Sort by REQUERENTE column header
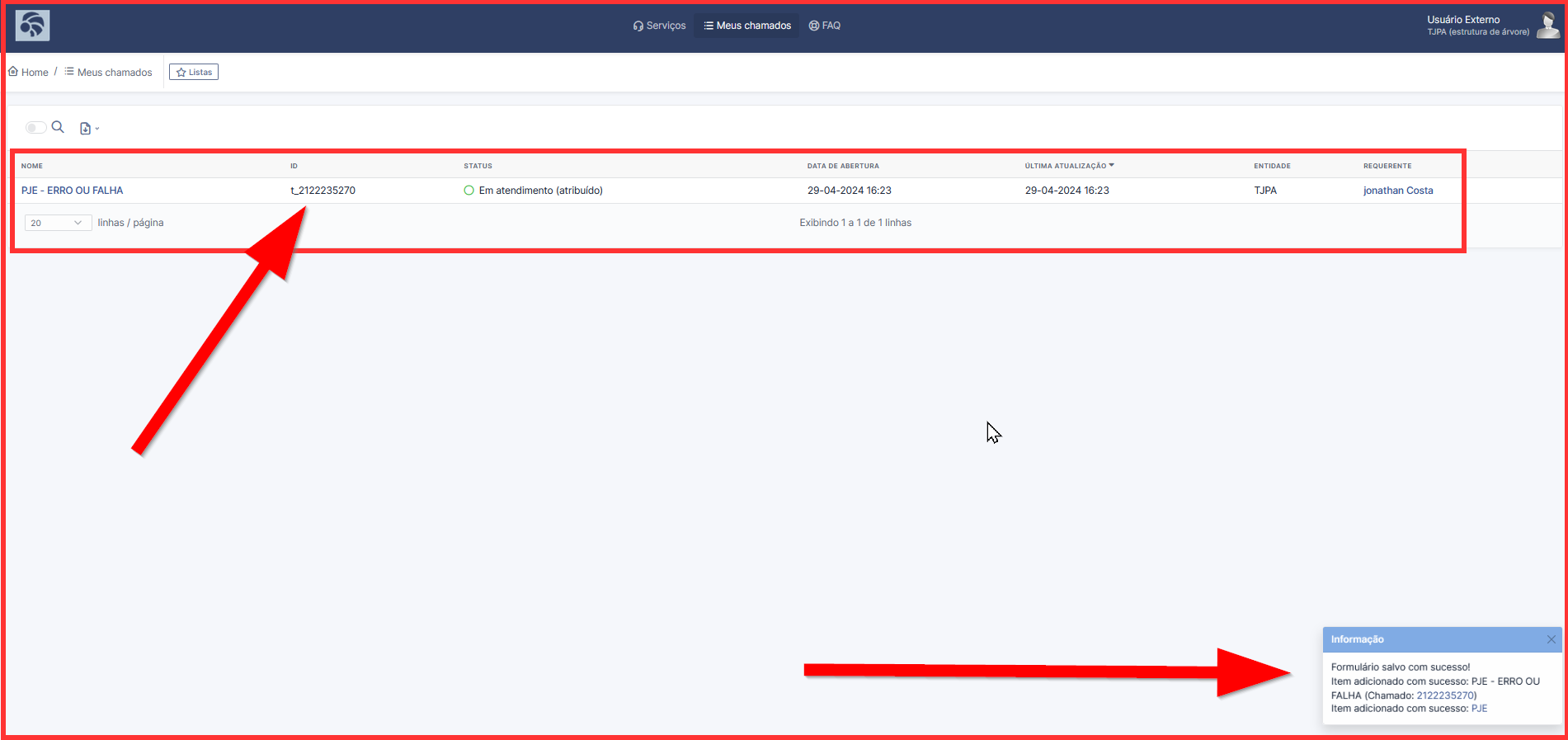Image resolution: width=1568 pixels, height=740 pixels. [1387, 166]
